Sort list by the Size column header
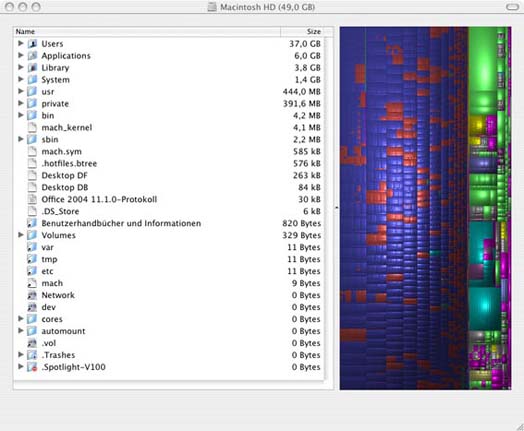524x431 pixels. point(302,32)
